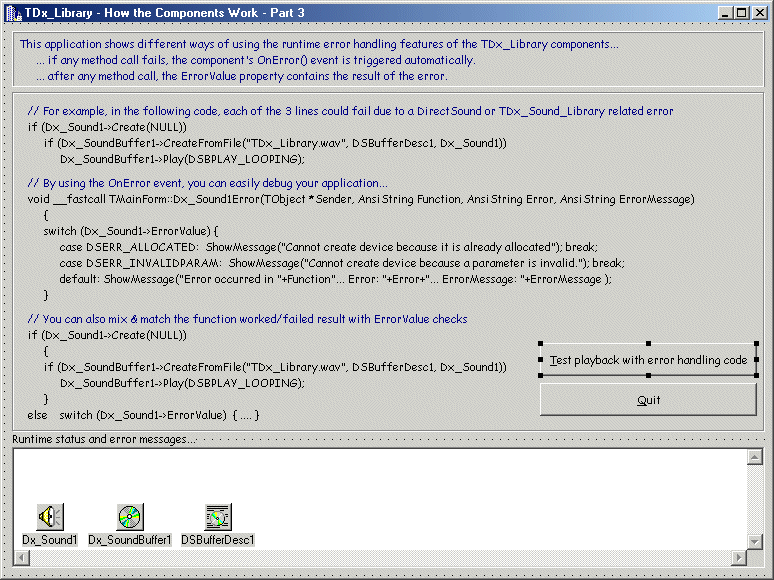Click the blue introduction text starting 'This application shows'
The image size is (774, 580).
click(319, 44)
